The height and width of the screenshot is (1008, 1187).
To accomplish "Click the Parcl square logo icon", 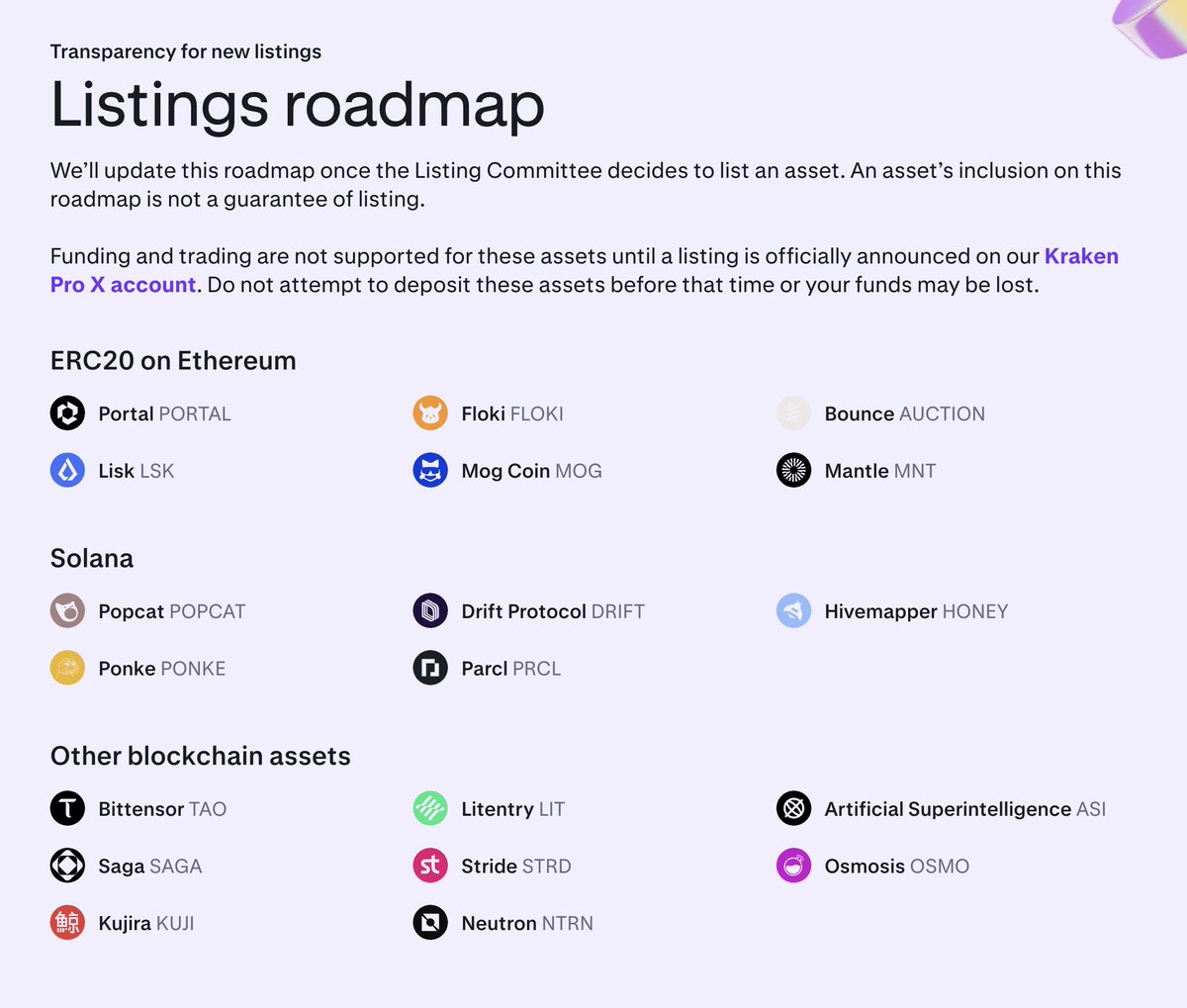I will tap(430, 669).
